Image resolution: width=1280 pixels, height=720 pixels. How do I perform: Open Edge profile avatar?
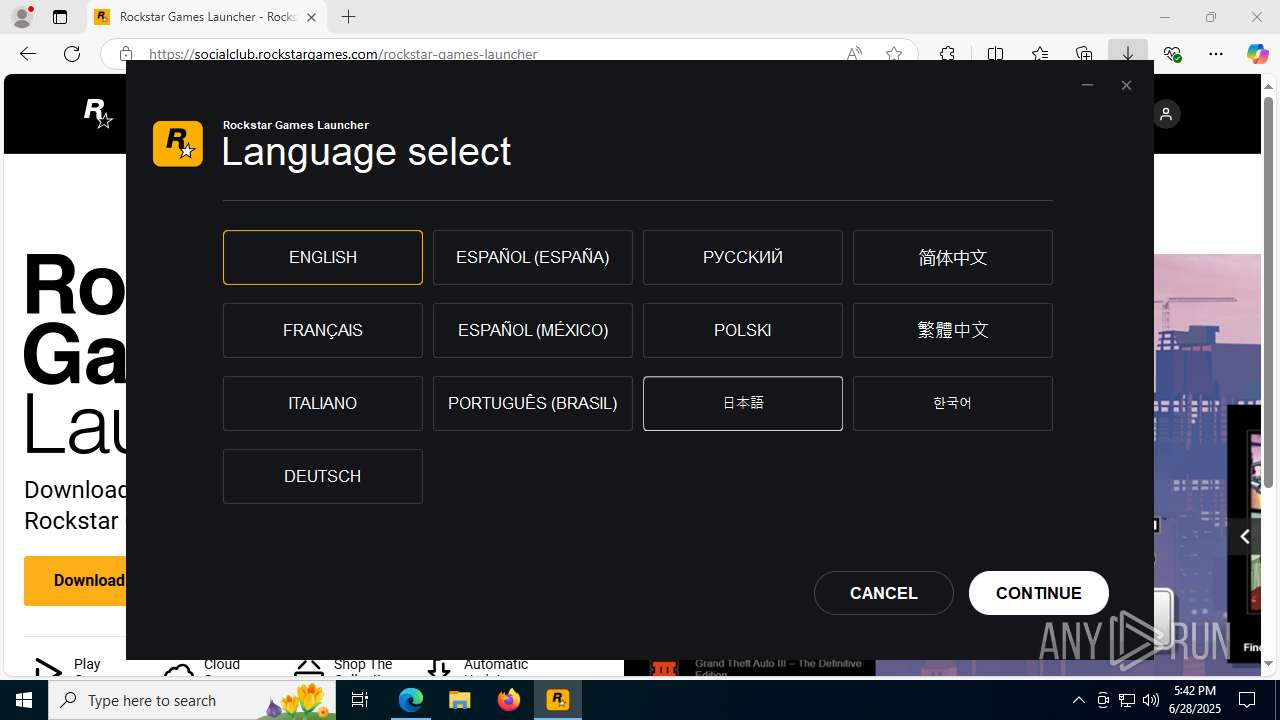[x=22, y=17]
